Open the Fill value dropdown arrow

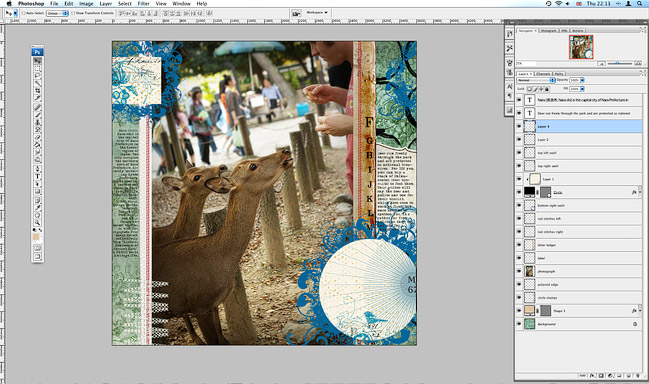pyautogui.click(x=582, y=89)
